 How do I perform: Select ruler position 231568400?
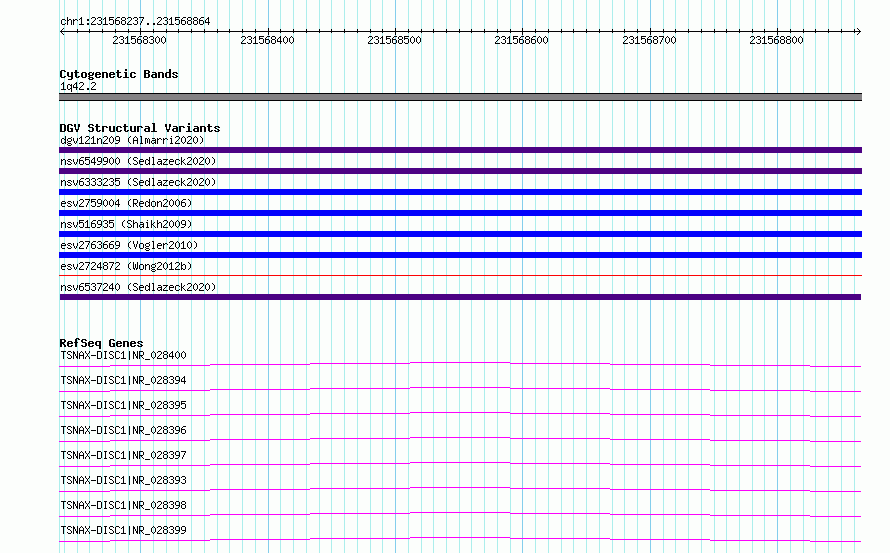pyautogui.click(x=267, y=40)
